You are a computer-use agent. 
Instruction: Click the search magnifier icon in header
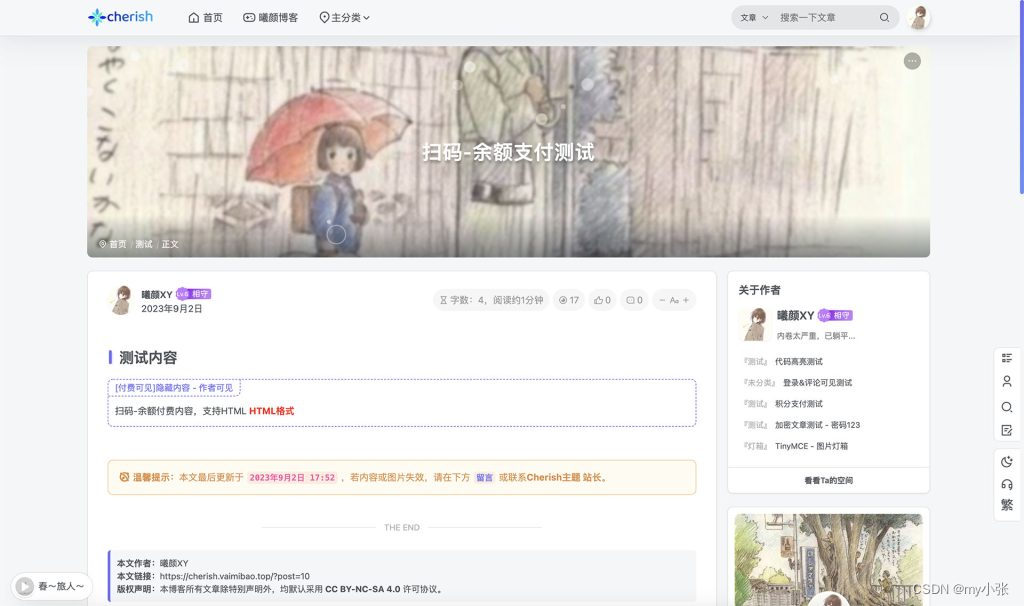(884, 18)
